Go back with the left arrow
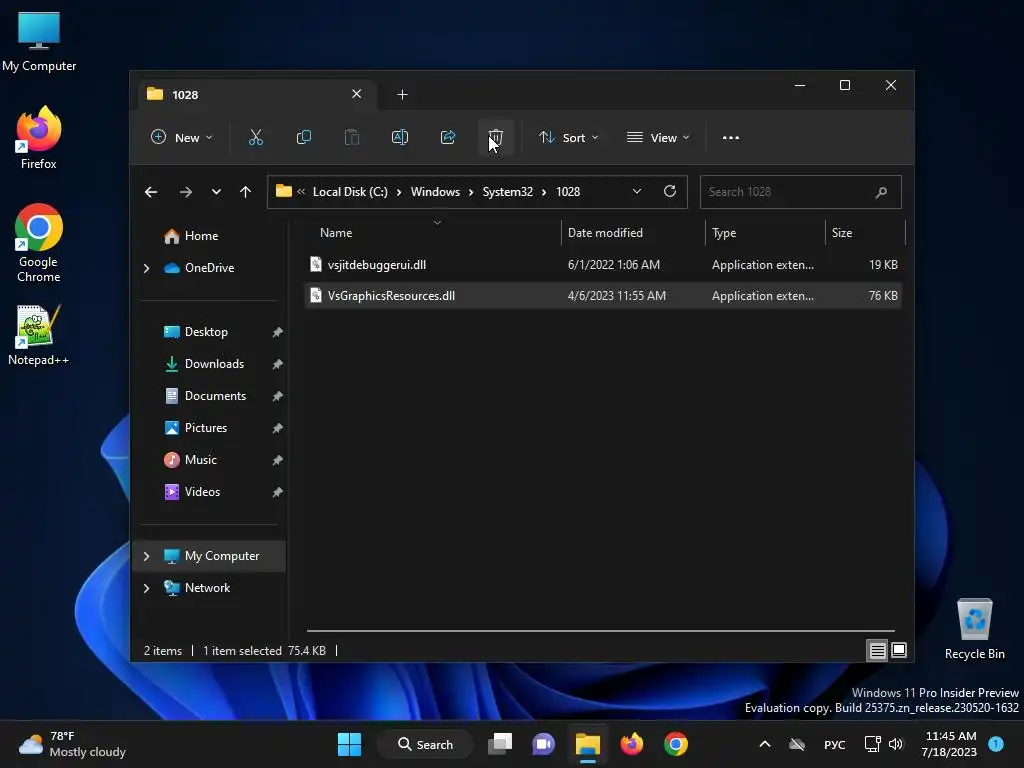 tap(151, 192)
